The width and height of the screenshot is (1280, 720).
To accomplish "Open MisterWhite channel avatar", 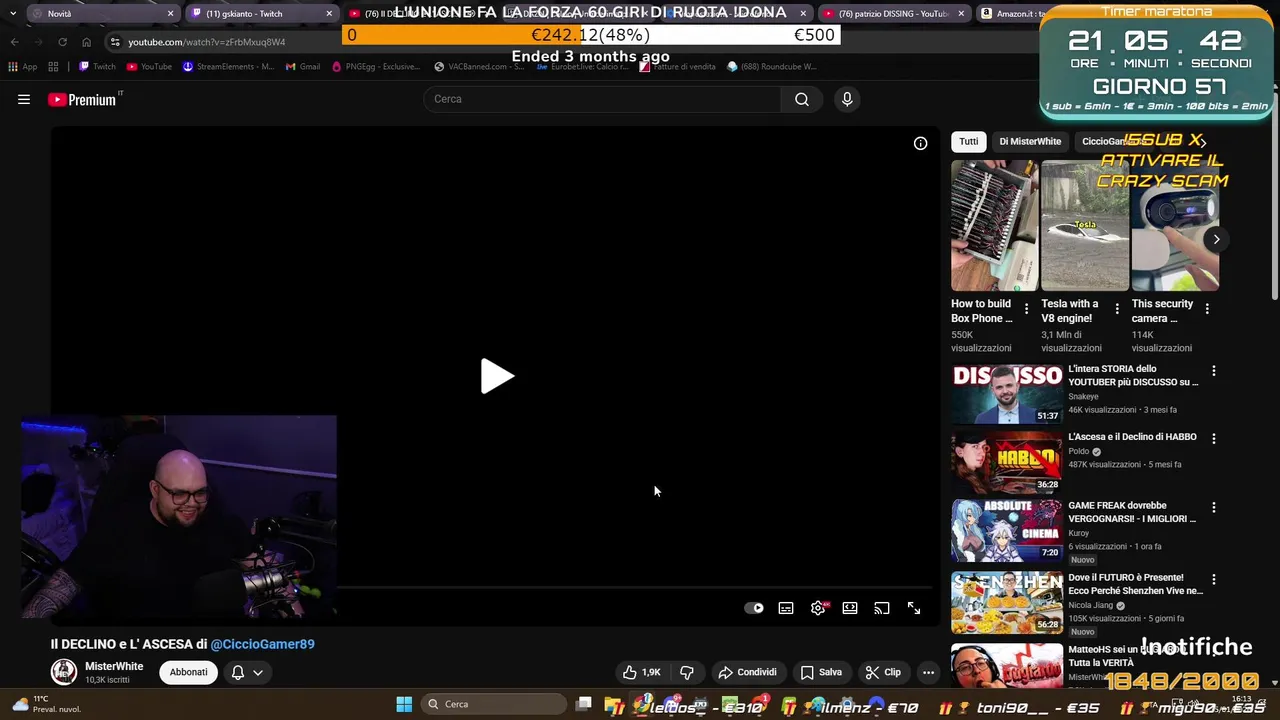I will [x=64, y=672].
